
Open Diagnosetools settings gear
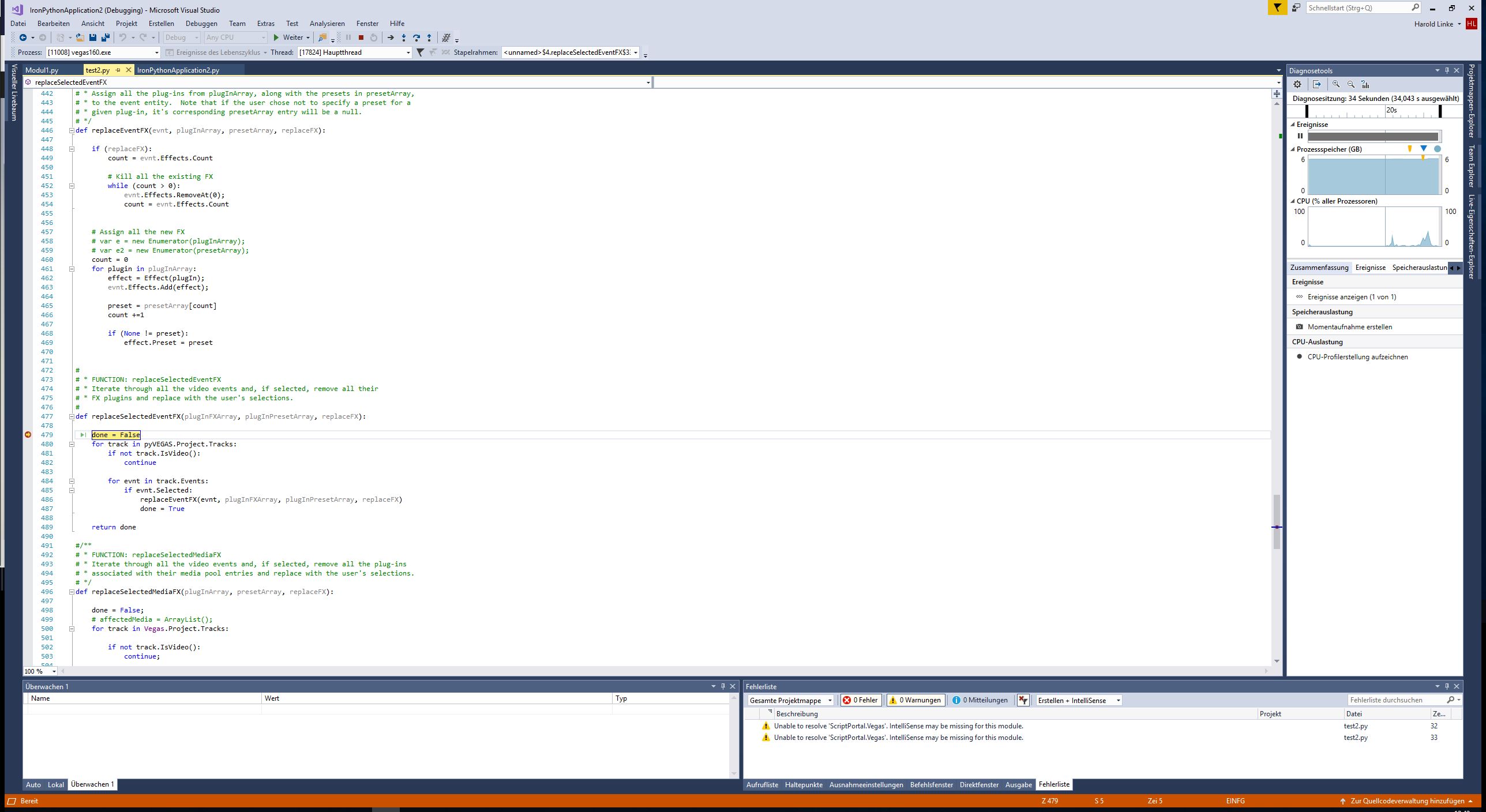click(x=1297, y=84)
